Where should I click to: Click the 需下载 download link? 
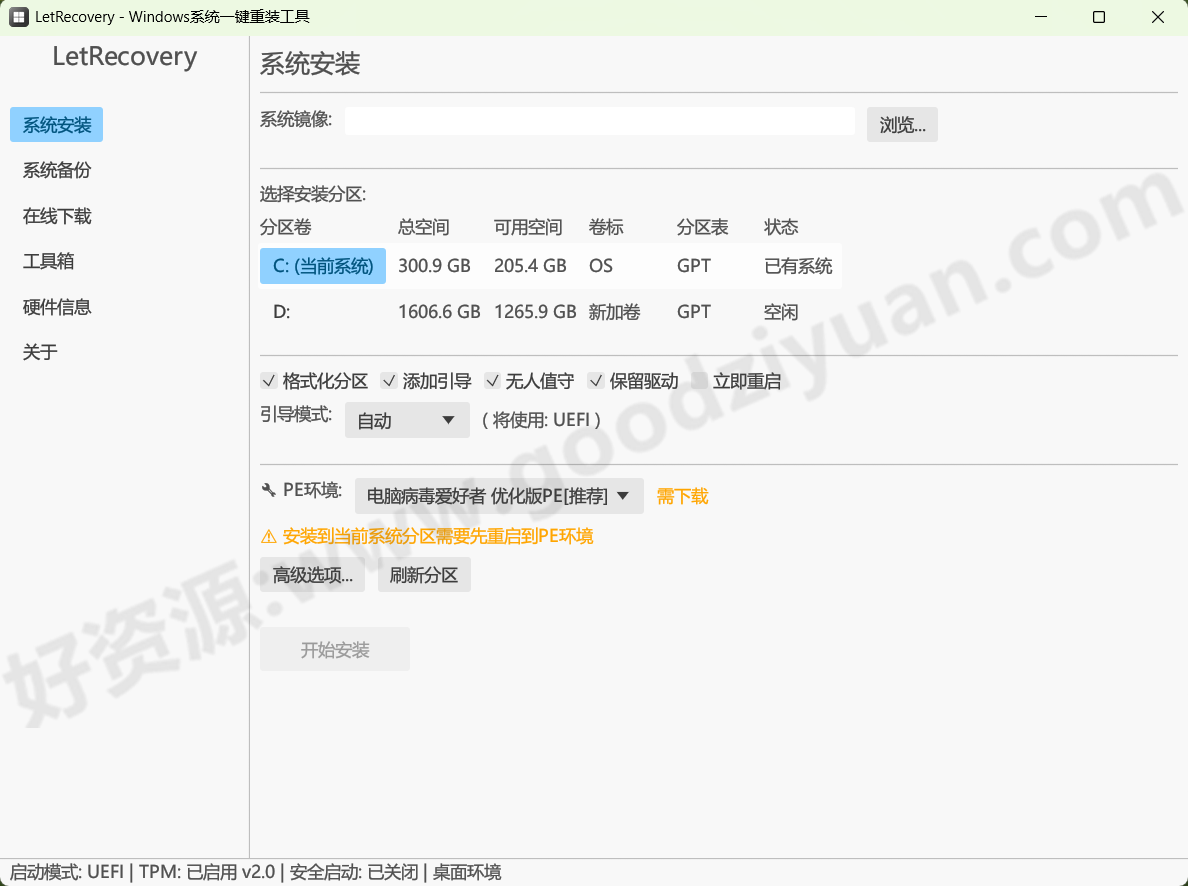pyautogui.click(x=681, y=495)
